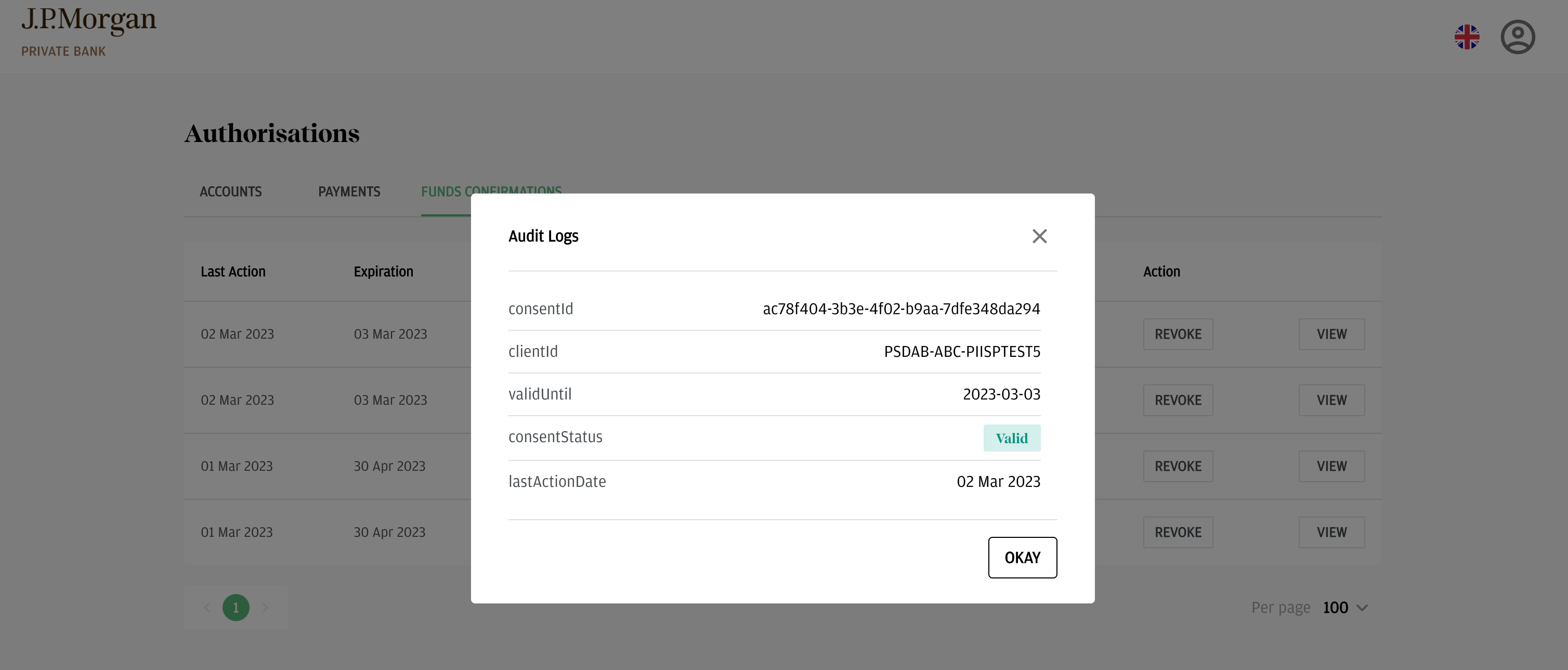This screenshot has width=1568, height=670.
Task: Go to next page arrow
Action: [265, 607]
